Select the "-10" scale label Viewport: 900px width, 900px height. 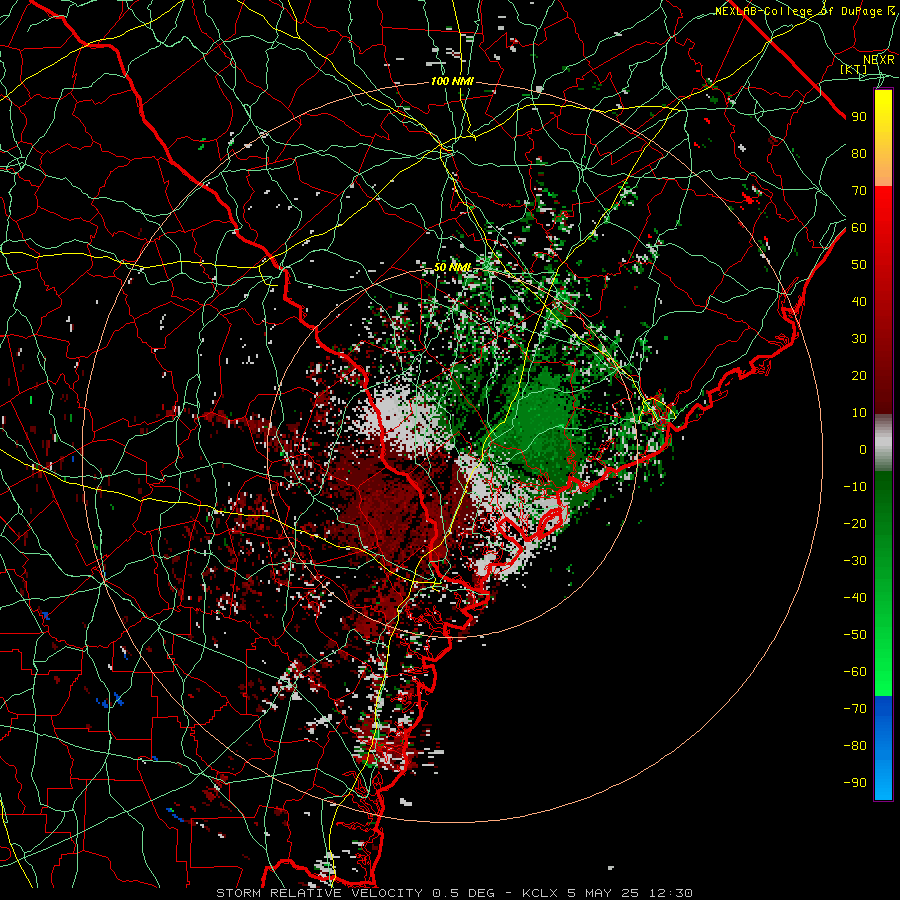click(x=855, y=487)
